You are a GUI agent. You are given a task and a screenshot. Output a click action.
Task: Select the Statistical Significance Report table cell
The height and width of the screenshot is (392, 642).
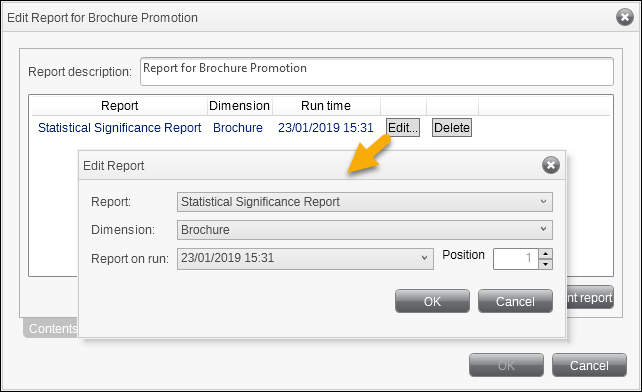120,128
